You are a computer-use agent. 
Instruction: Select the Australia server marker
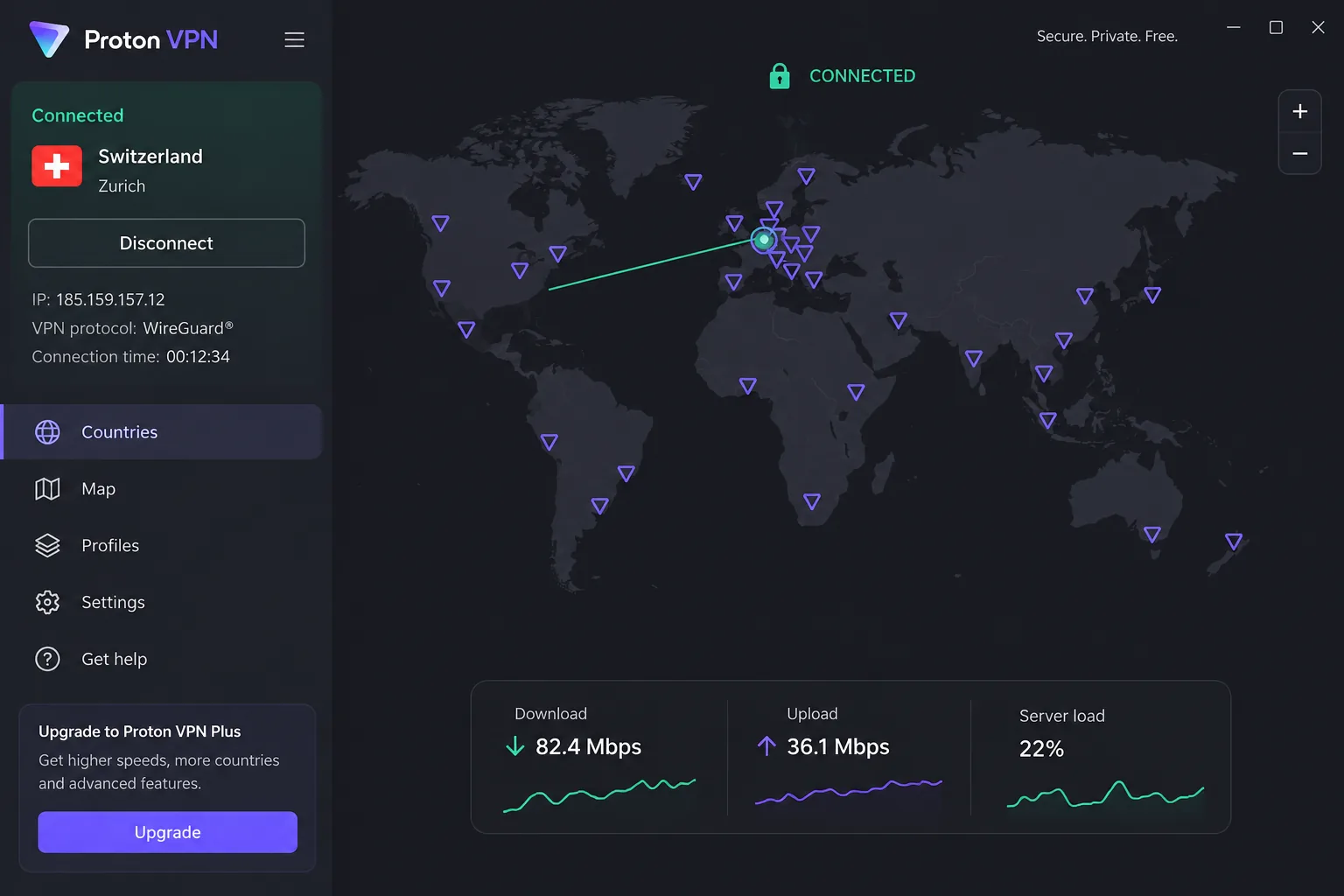[x=1152, y=534]
